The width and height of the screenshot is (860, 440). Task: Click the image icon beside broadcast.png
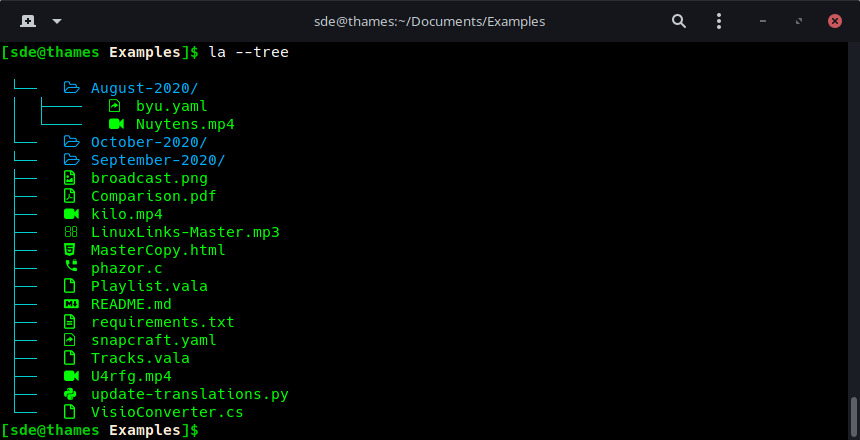coord(70,178)
